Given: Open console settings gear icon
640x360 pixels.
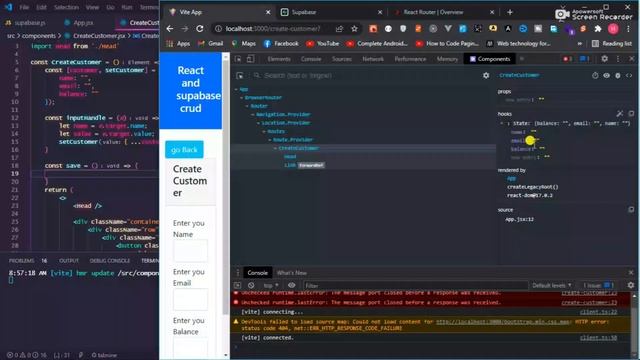Looking at the screenshot, I should [x=631, y=285].
